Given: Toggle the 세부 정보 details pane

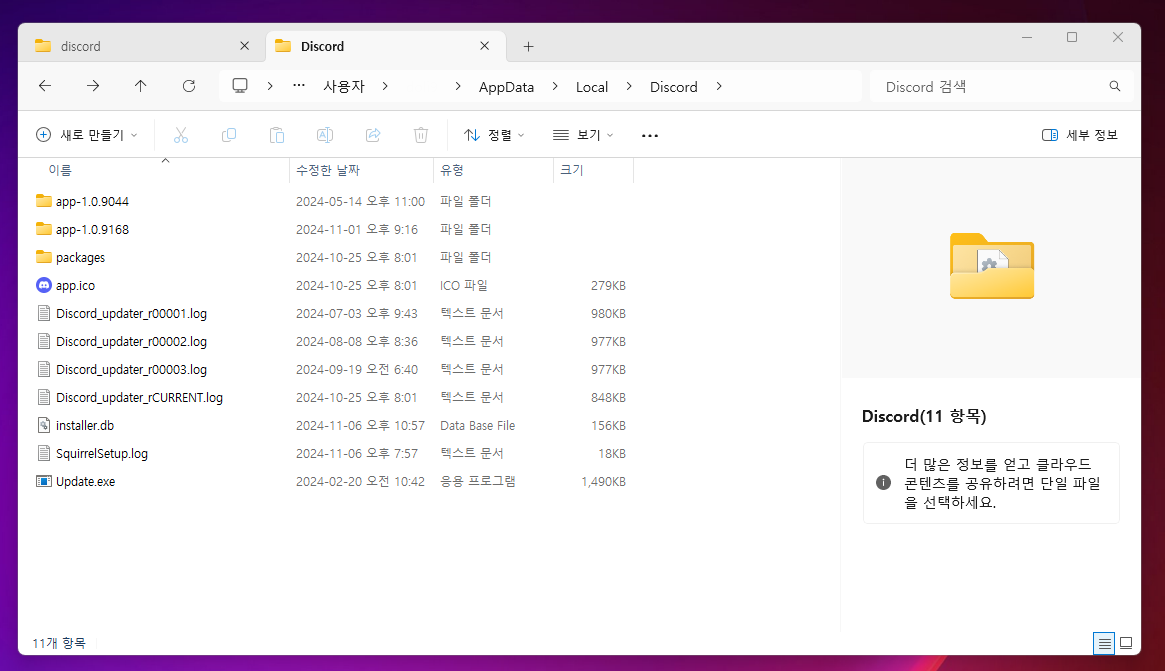Looking at the screenshot, I should (1080, 134).
